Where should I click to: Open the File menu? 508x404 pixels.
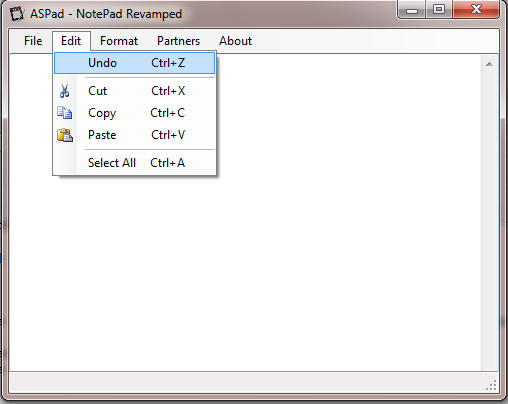click(33, 41)
